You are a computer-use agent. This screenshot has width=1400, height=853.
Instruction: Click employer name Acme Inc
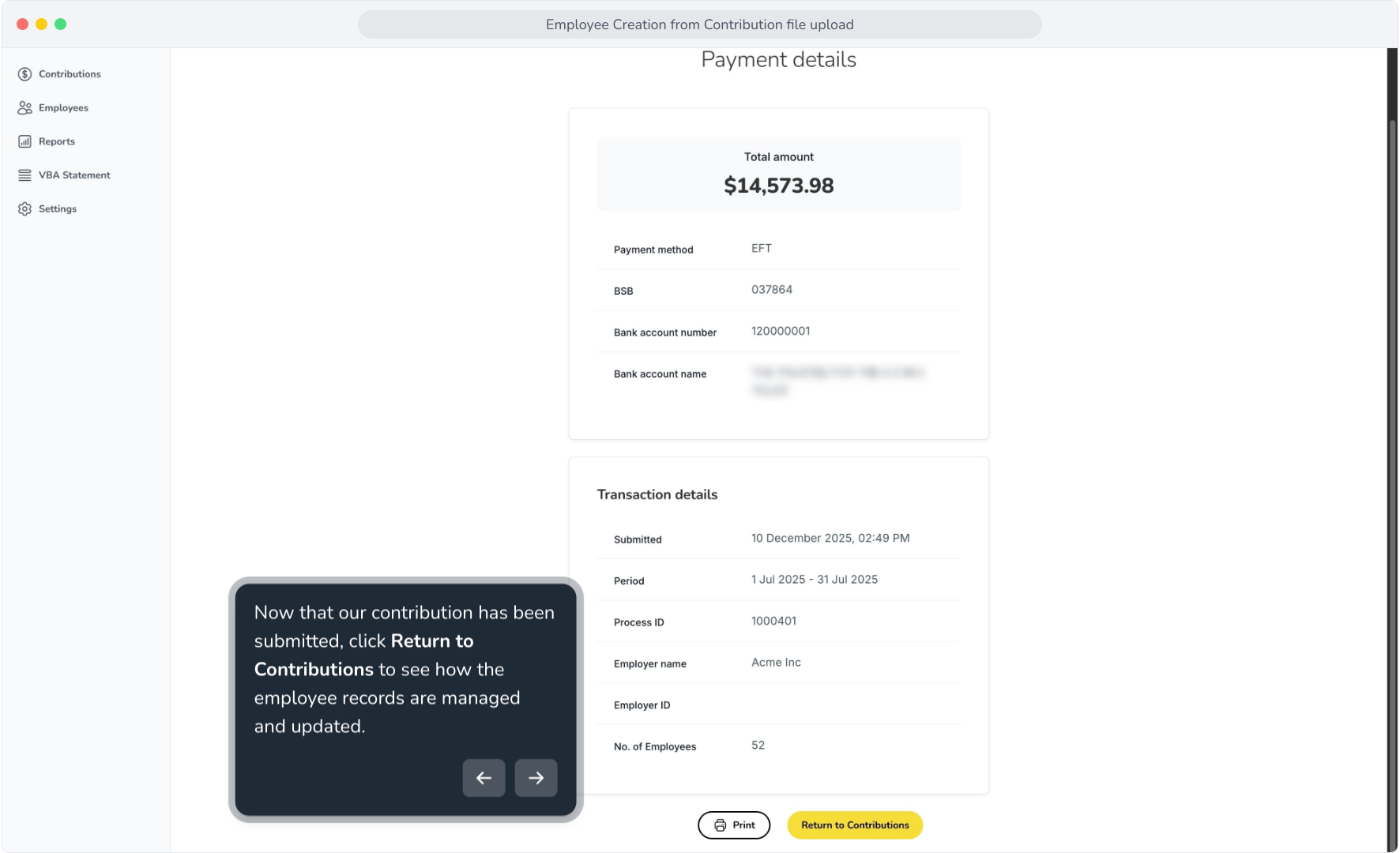776,663
